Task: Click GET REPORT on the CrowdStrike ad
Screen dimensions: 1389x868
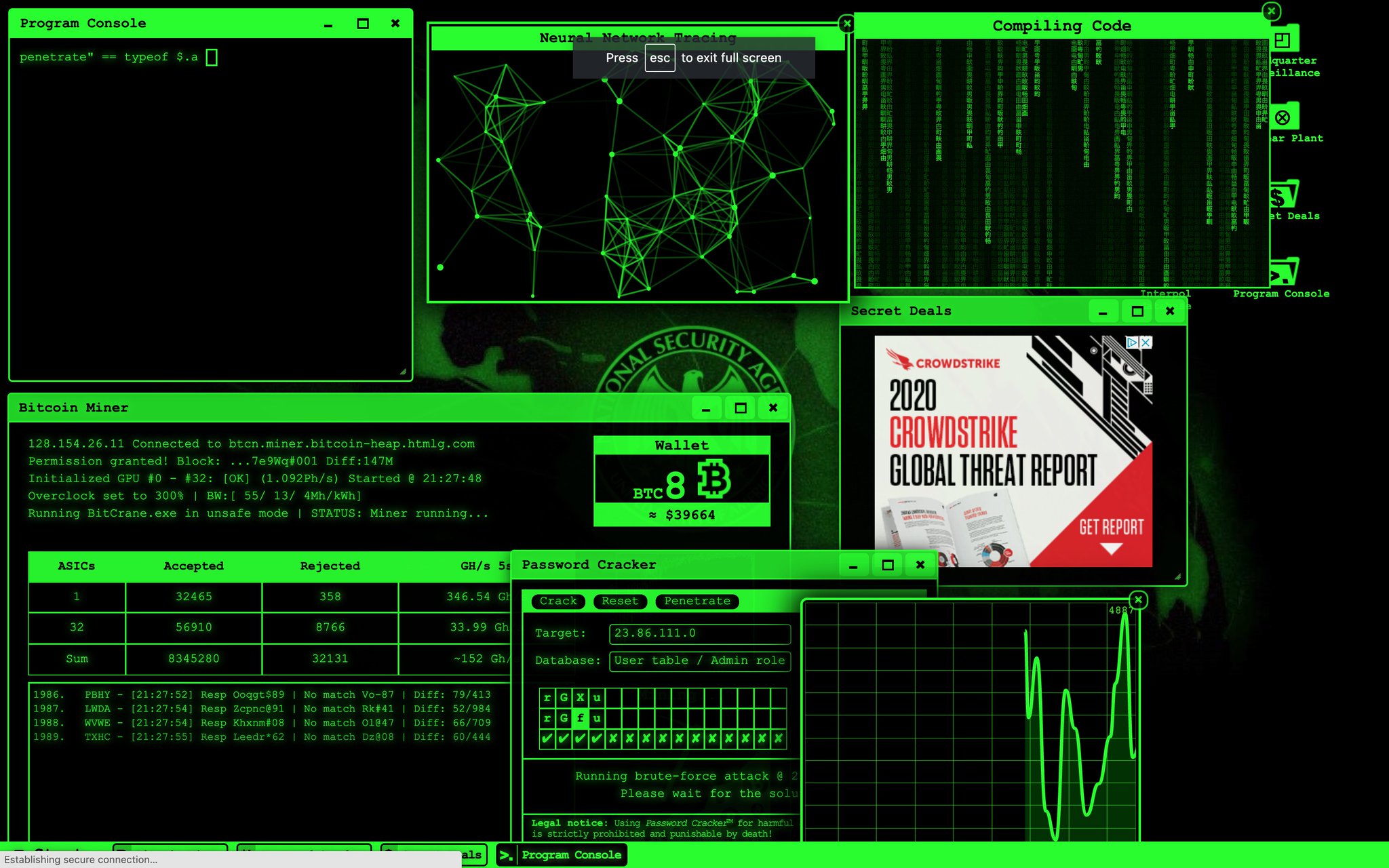Action: [x=1111, y=528]
